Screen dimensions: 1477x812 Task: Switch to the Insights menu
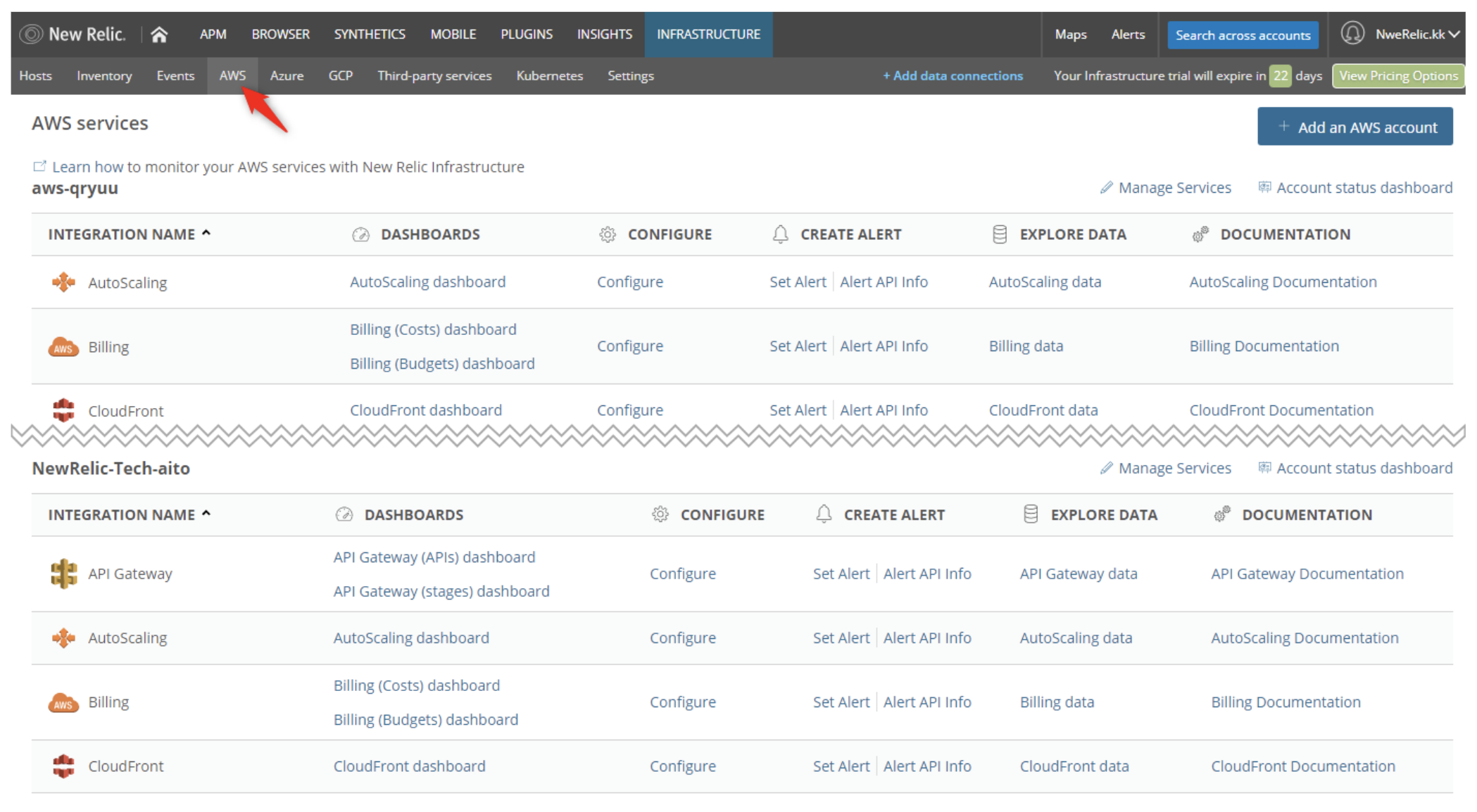[x=604, y=34]
